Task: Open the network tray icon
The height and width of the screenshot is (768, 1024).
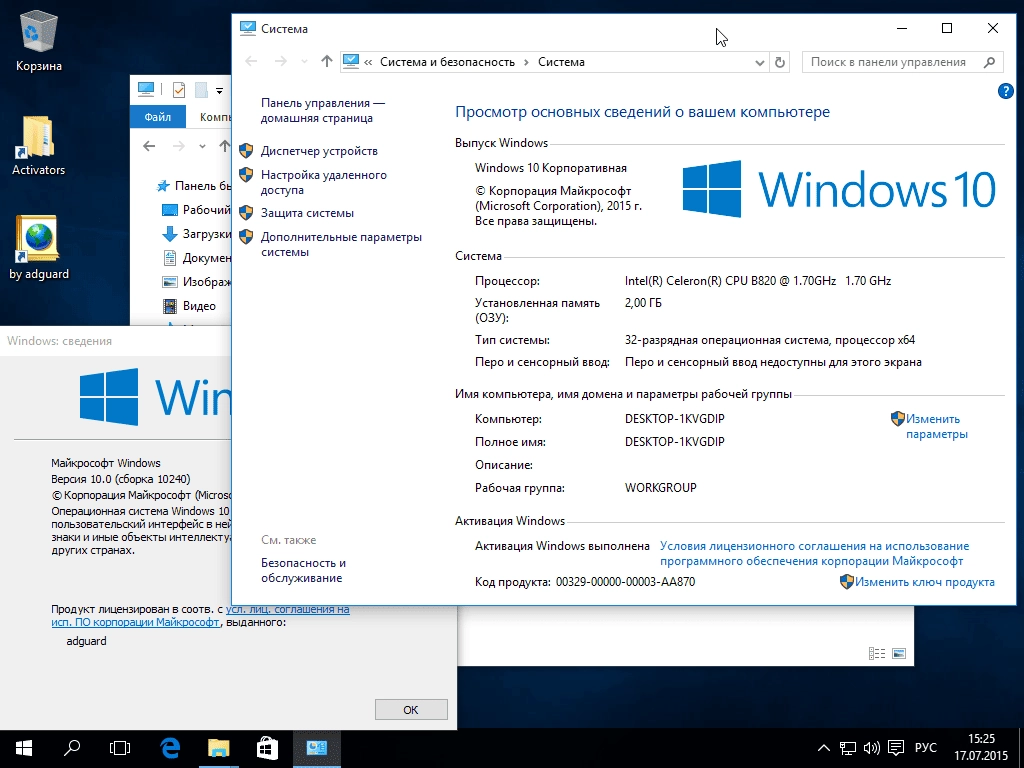Action: (848, 748)
